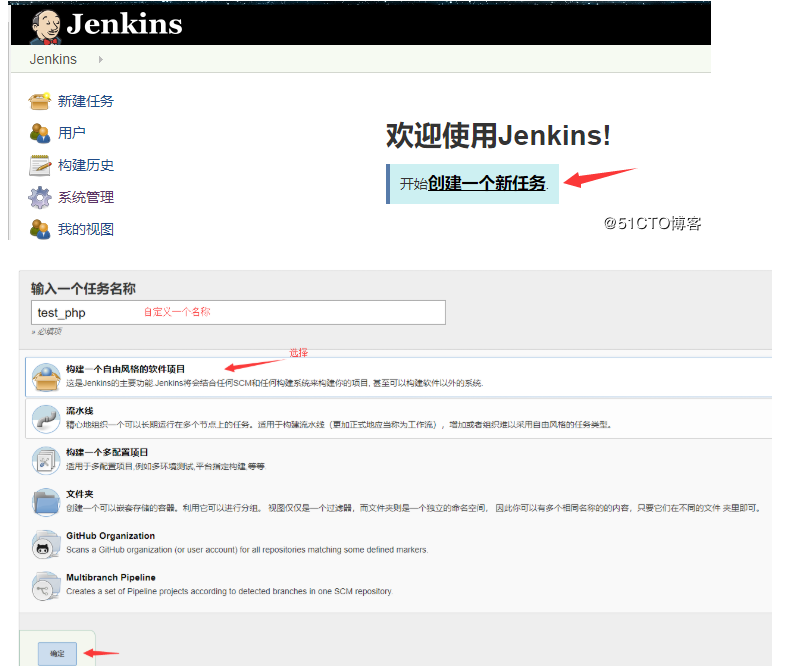Click the 欢迎使用Jenkins! heading

pyautogui.click(x=499, y=136)
